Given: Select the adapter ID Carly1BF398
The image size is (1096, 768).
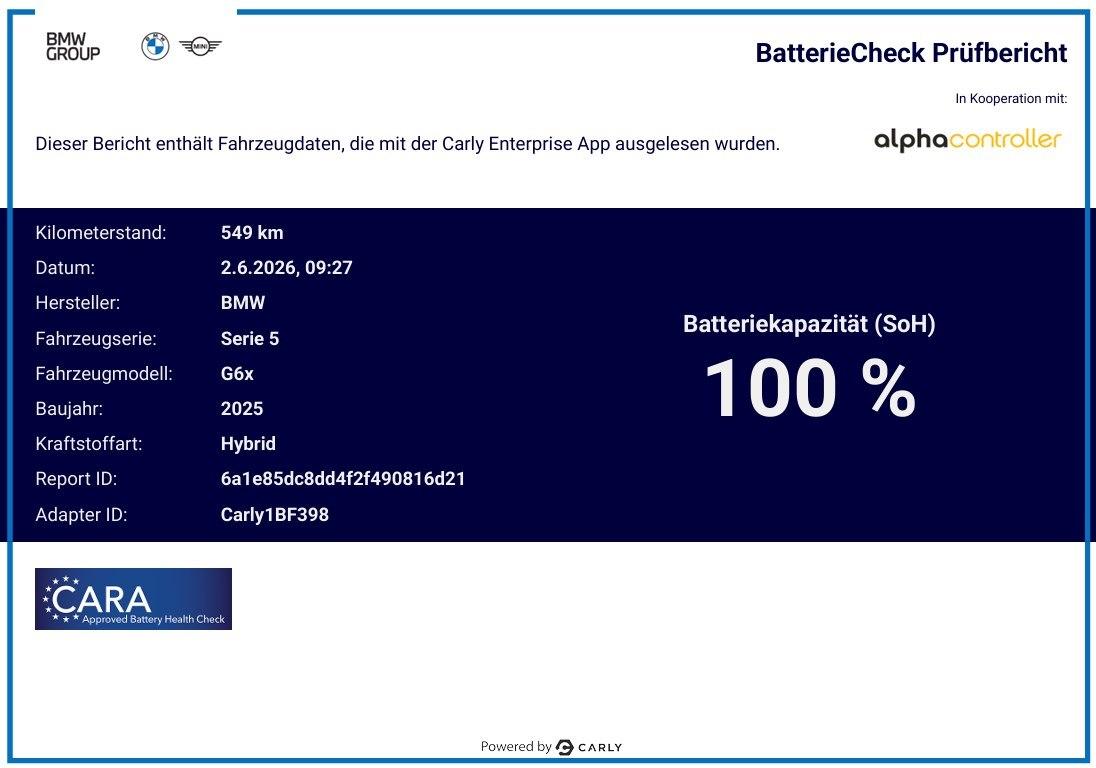Looking at the screenshot, I should coord(275,515).
